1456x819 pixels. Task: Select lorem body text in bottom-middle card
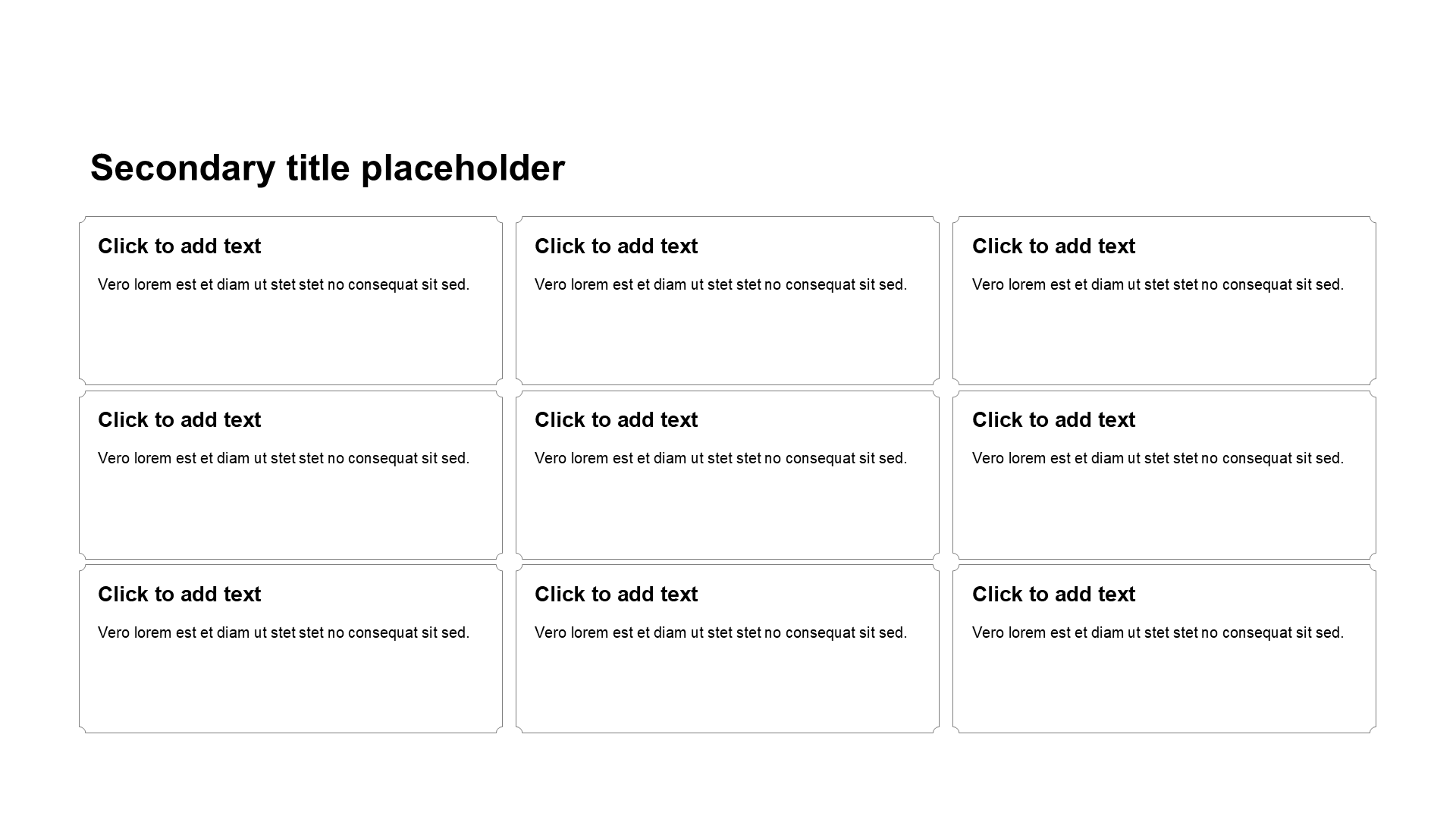[720, 633]
